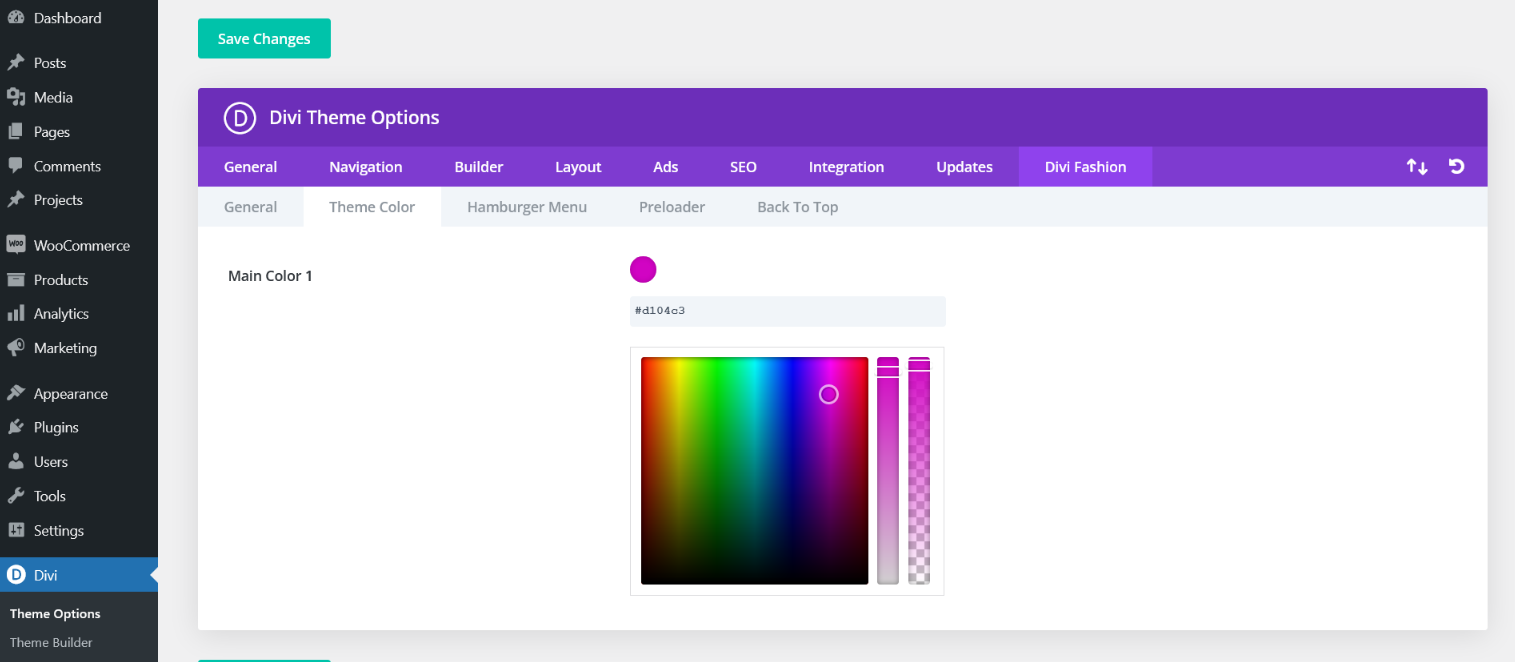The width and height of the screenshot is (1515, 662).
Task: Select the Divi Fashion tab
Action: tap(1085, 167)
